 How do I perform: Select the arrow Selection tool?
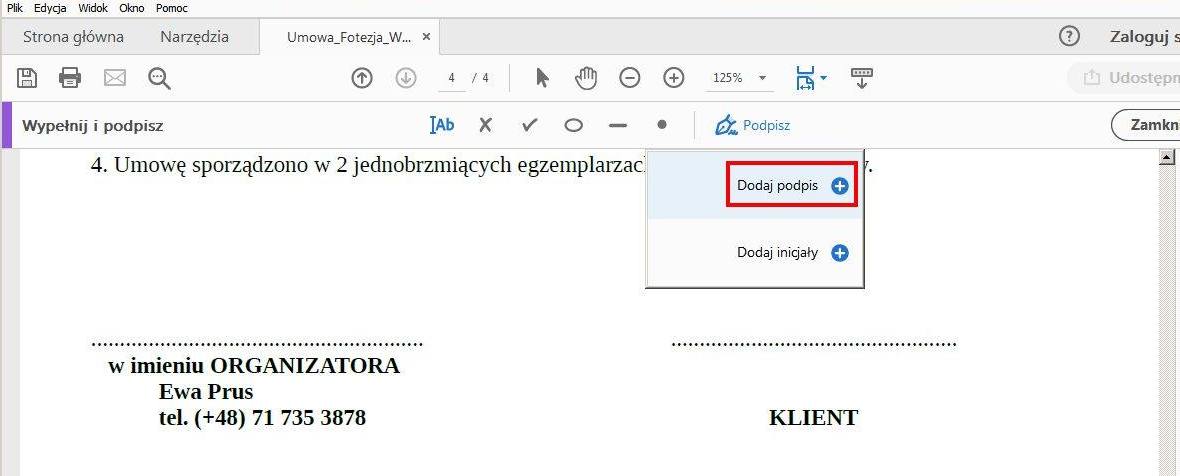click(x=543, y=78)
